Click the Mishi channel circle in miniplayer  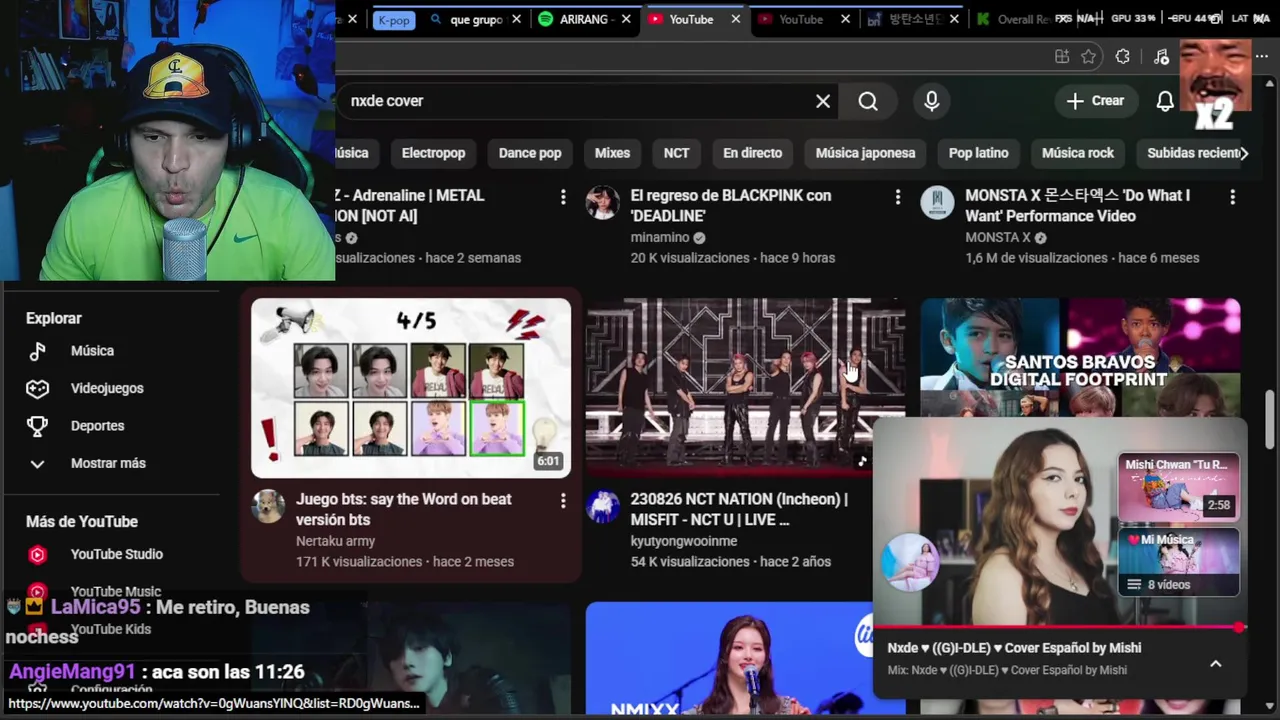910,562
